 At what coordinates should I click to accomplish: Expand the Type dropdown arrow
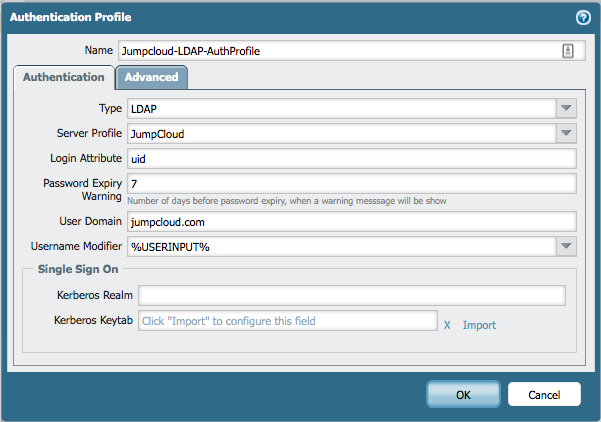coord(566,109)
